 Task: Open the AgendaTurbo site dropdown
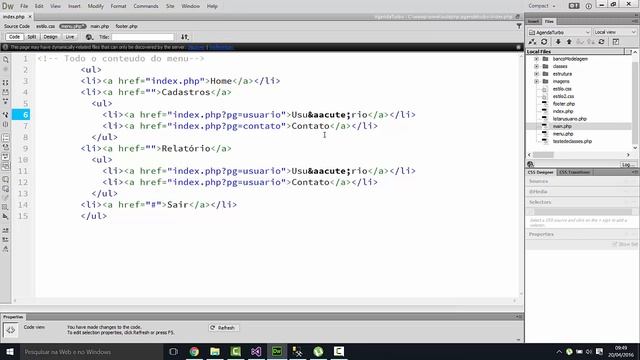pyautogui.click(x=560, y=32)
